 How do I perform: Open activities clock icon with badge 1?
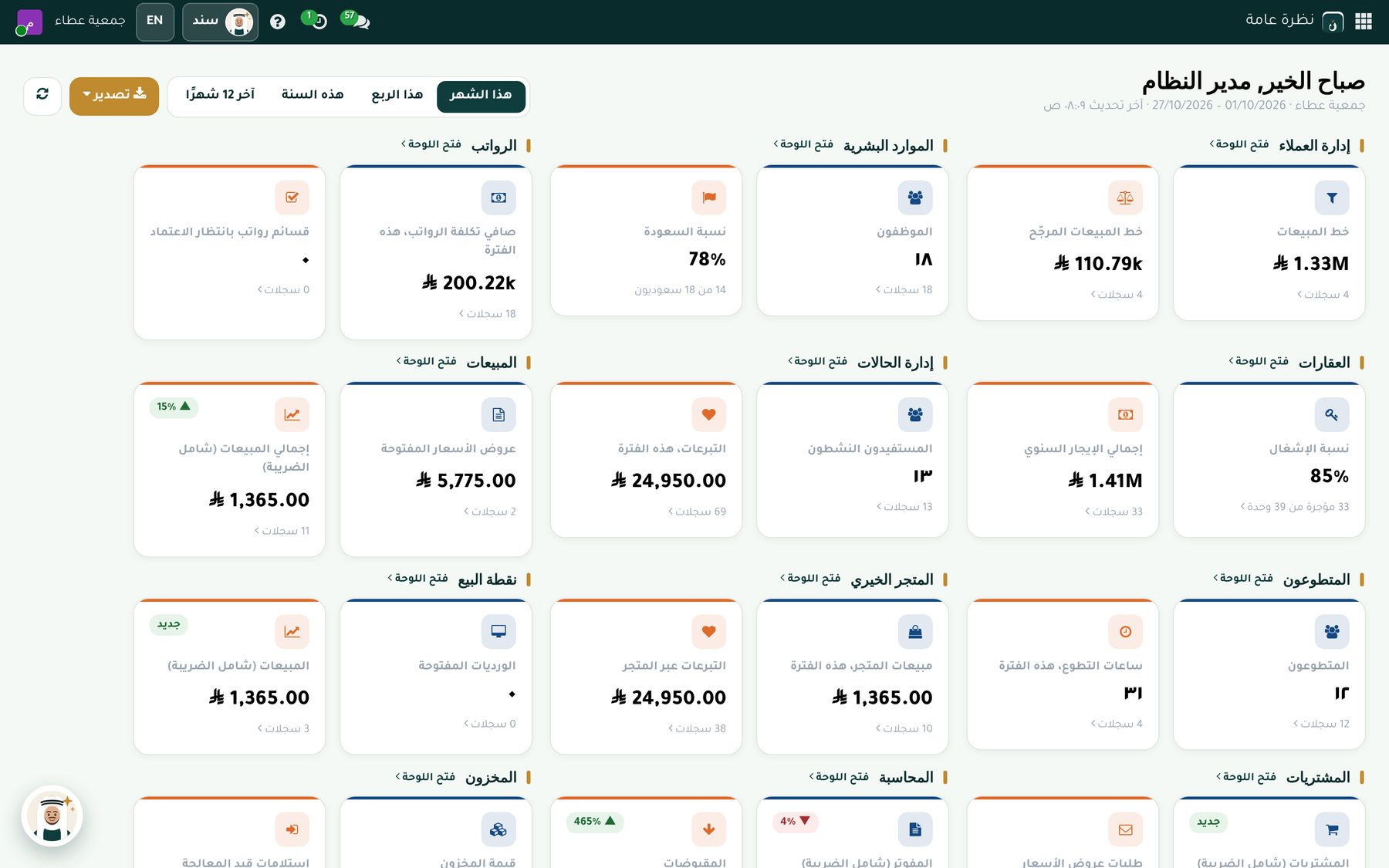[x=315, y=20]
